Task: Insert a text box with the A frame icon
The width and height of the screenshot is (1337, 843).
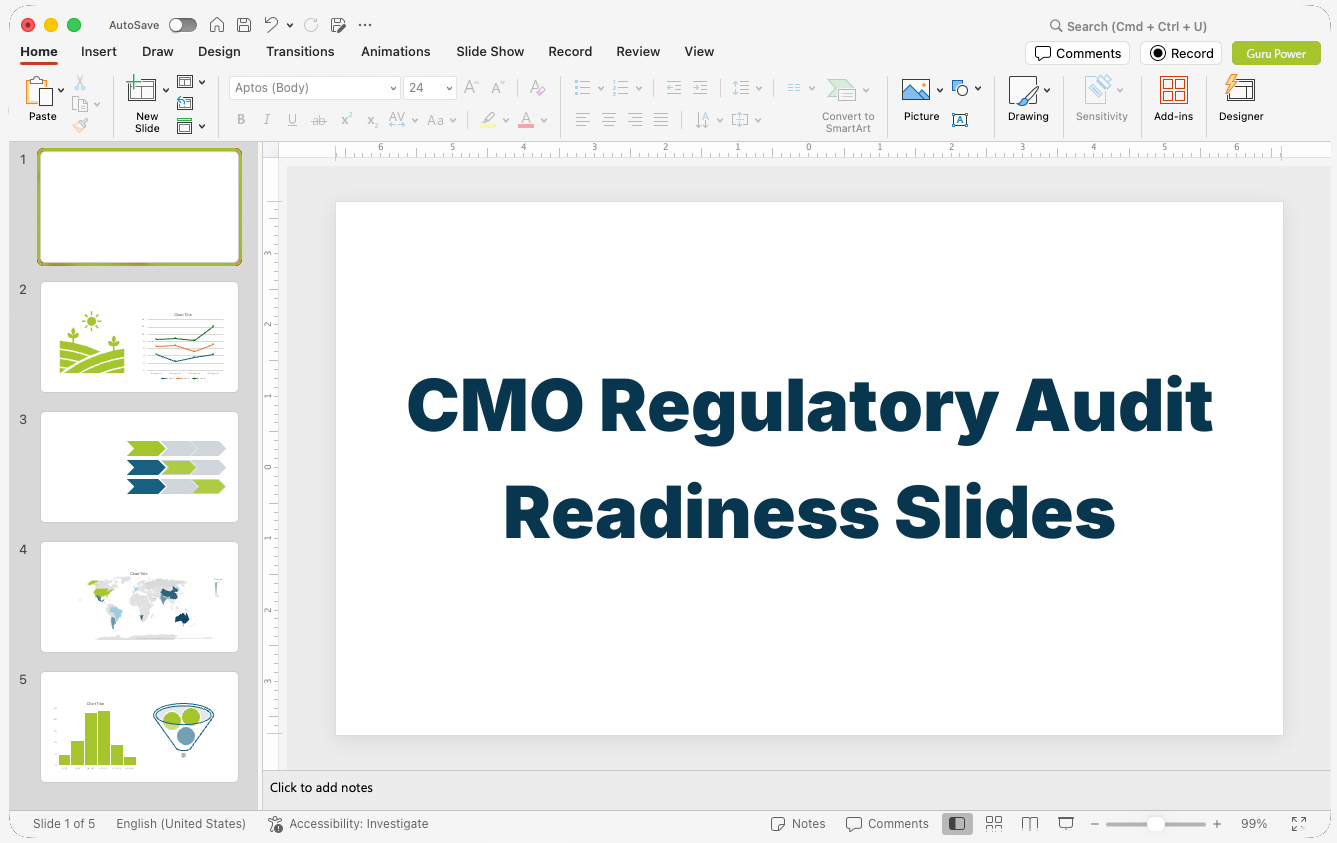Action: point(960,120)
